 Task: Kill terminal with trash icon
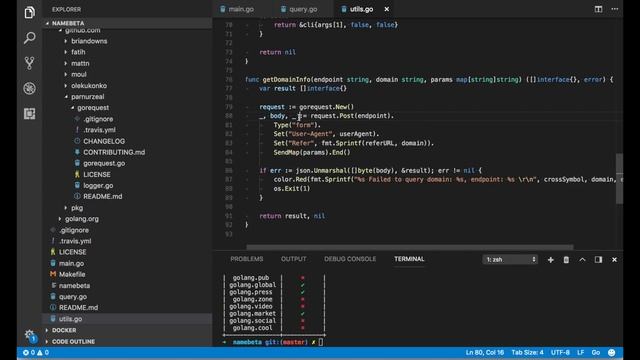[x=566, y=260]
